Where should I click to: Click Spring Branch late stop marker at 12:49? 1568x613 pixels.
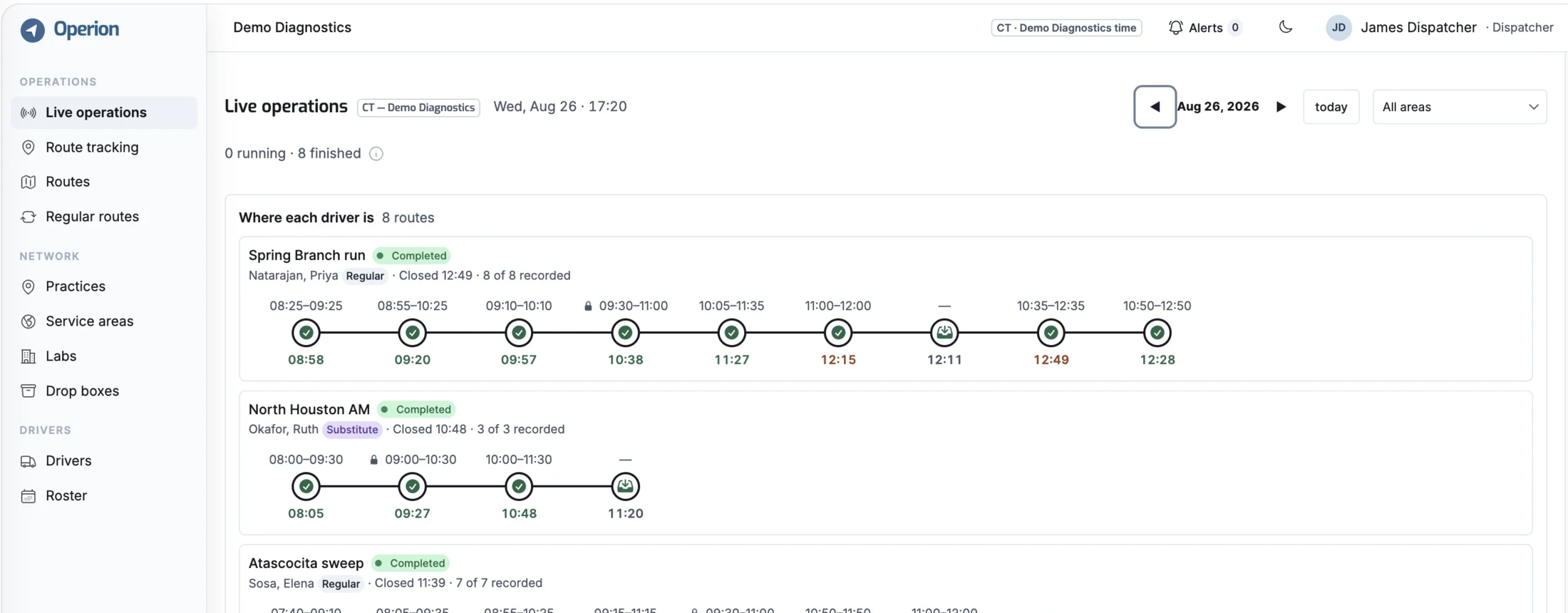pos(1051,333)
